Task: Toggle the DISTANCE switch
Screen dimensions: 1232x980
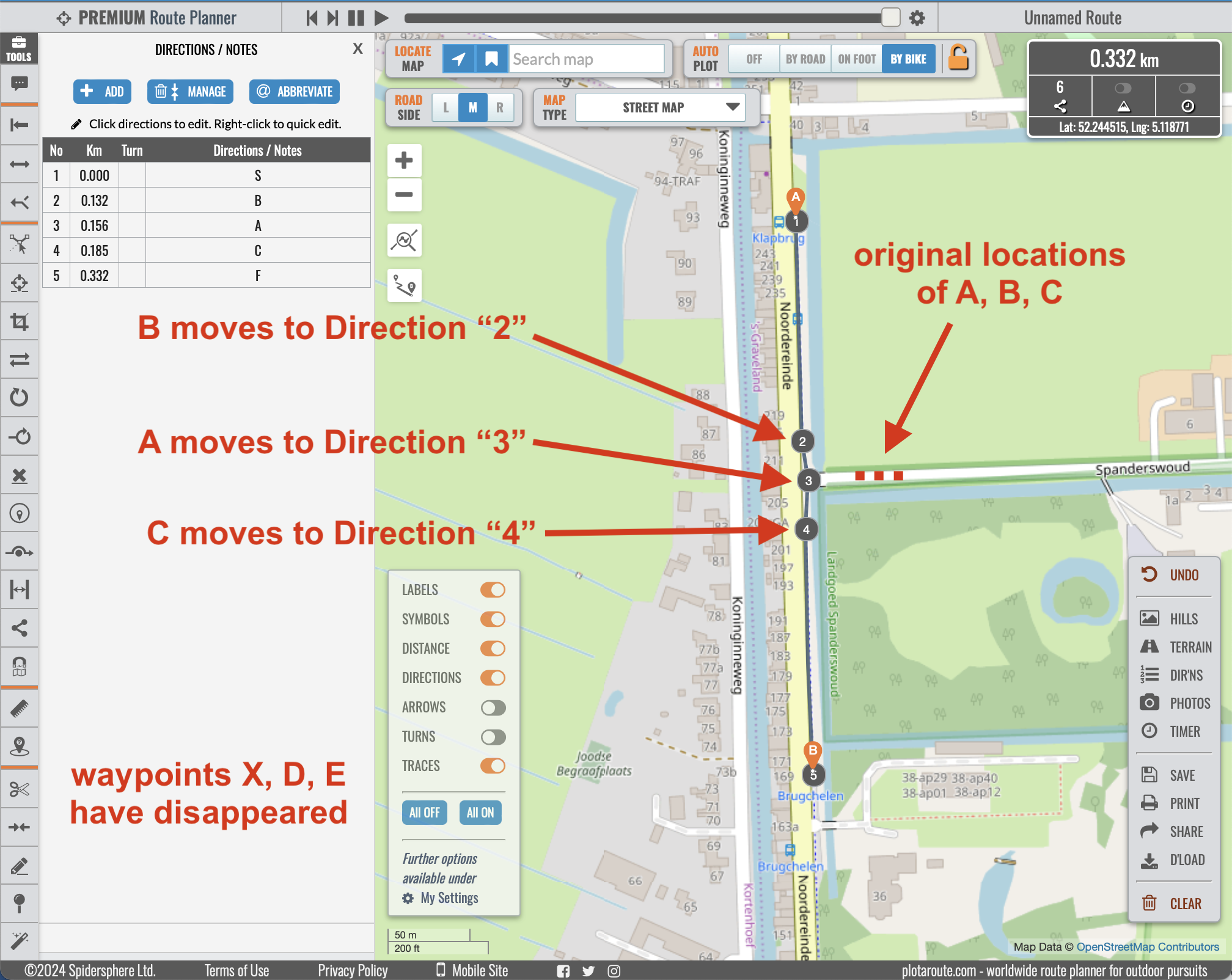Action: tap(493, 648)
